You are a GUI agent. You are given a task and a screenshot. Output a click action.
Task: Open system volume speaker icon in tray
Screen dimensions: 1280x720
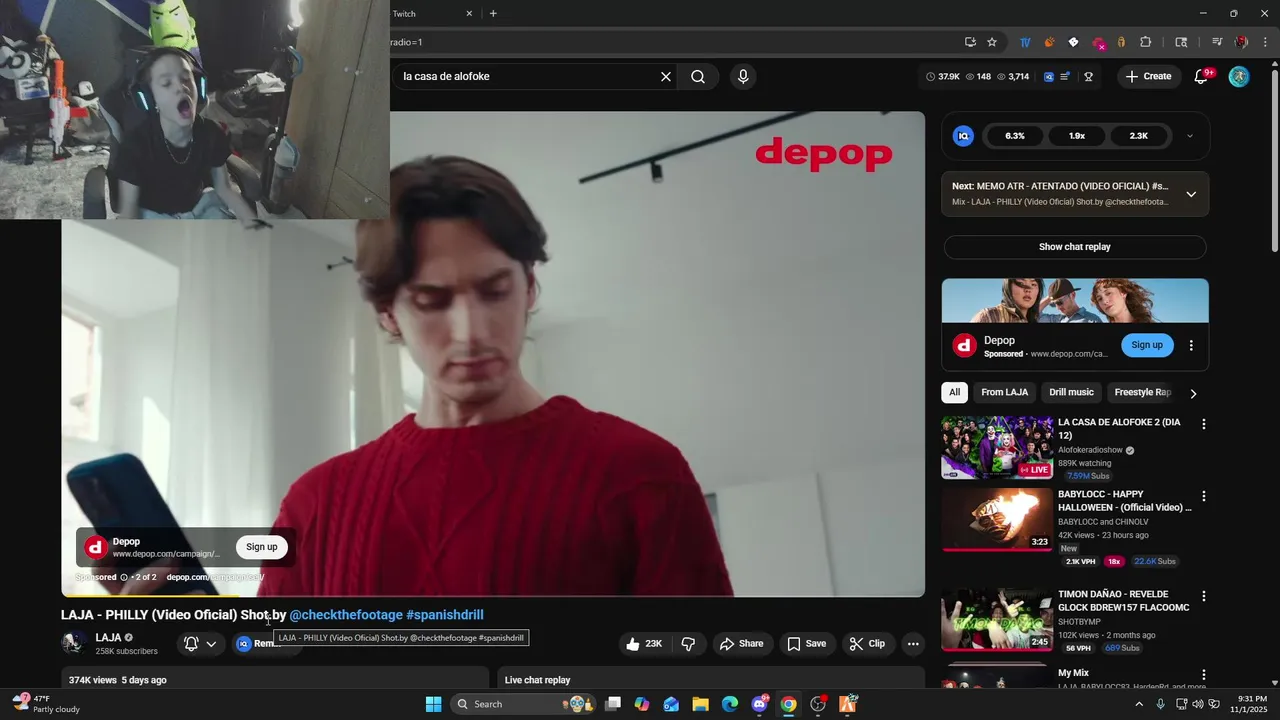coord(1198,704)
